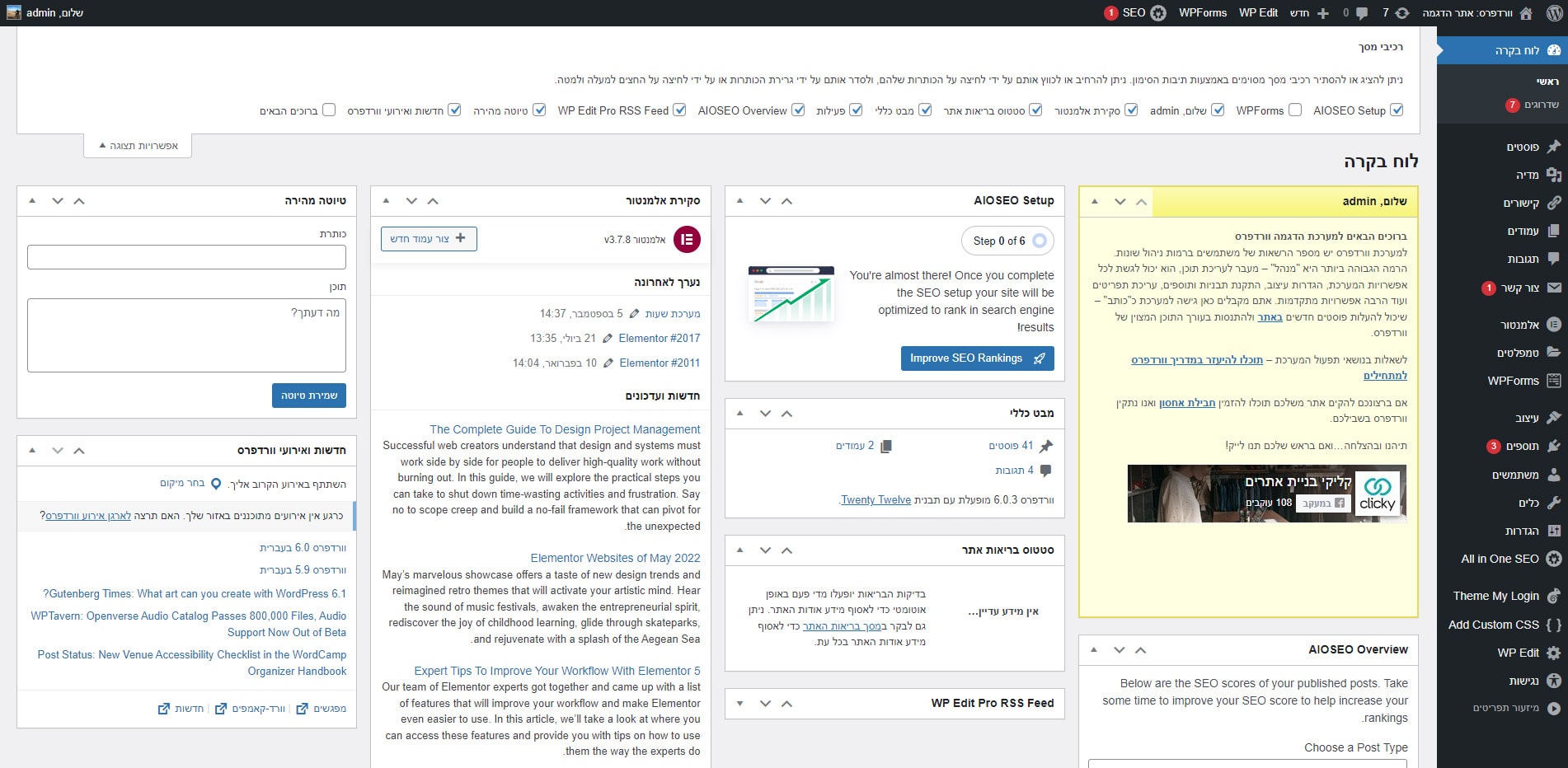
Task: Toggle the סטטוס בריאות אתר panel triangle
Action: pos(739,550)
